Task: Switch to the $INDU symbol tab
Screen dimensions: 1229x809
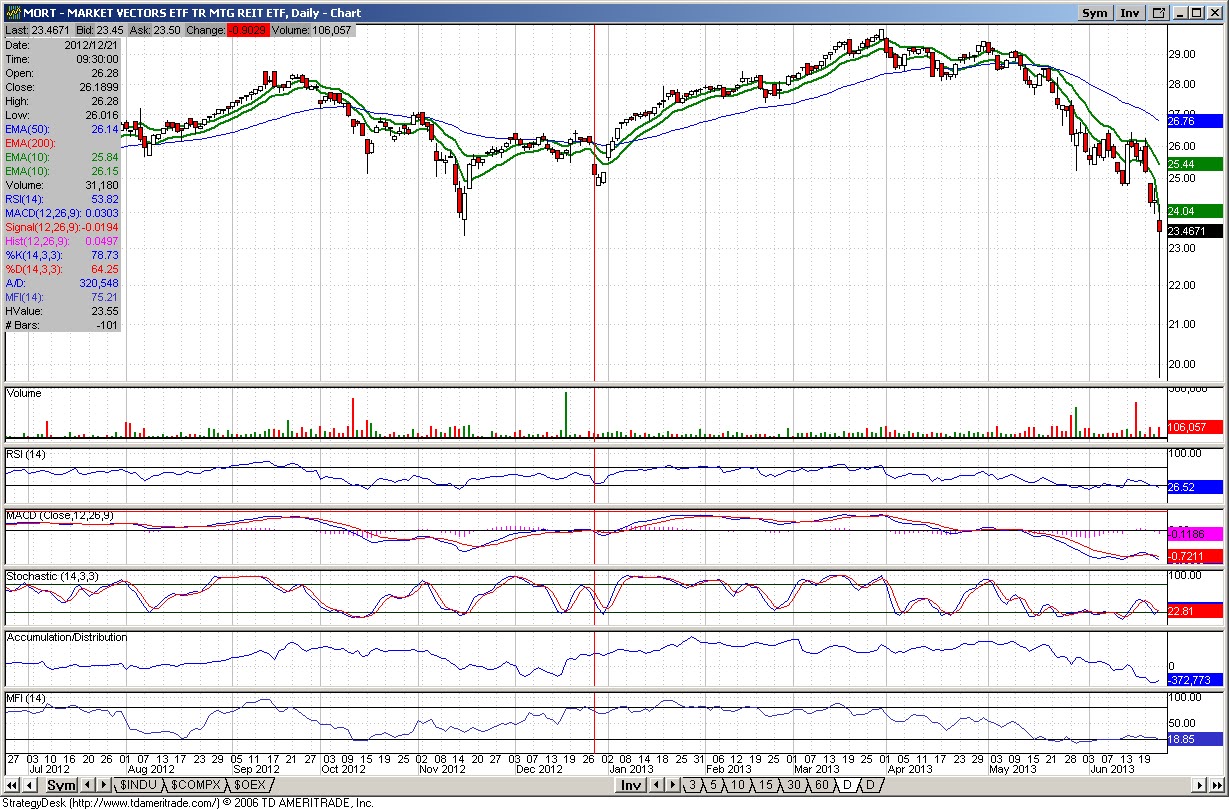Action: pos(138,786)
